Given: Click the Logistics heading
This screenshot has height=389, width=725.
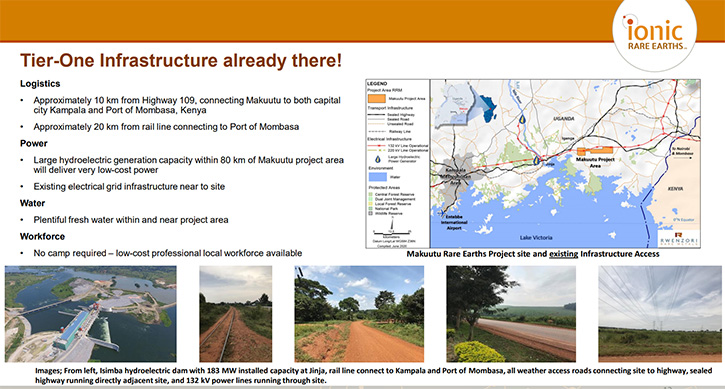Looking at the screenshot, I should (40, 84).
